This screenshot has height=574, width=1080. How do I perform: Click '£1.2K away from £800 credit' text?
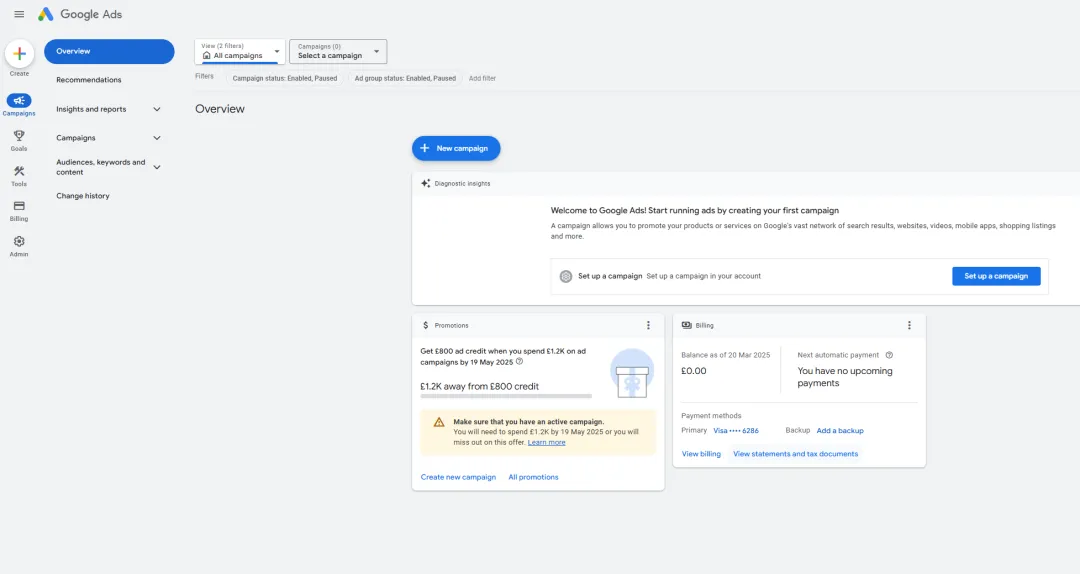[x=479, y=387]
